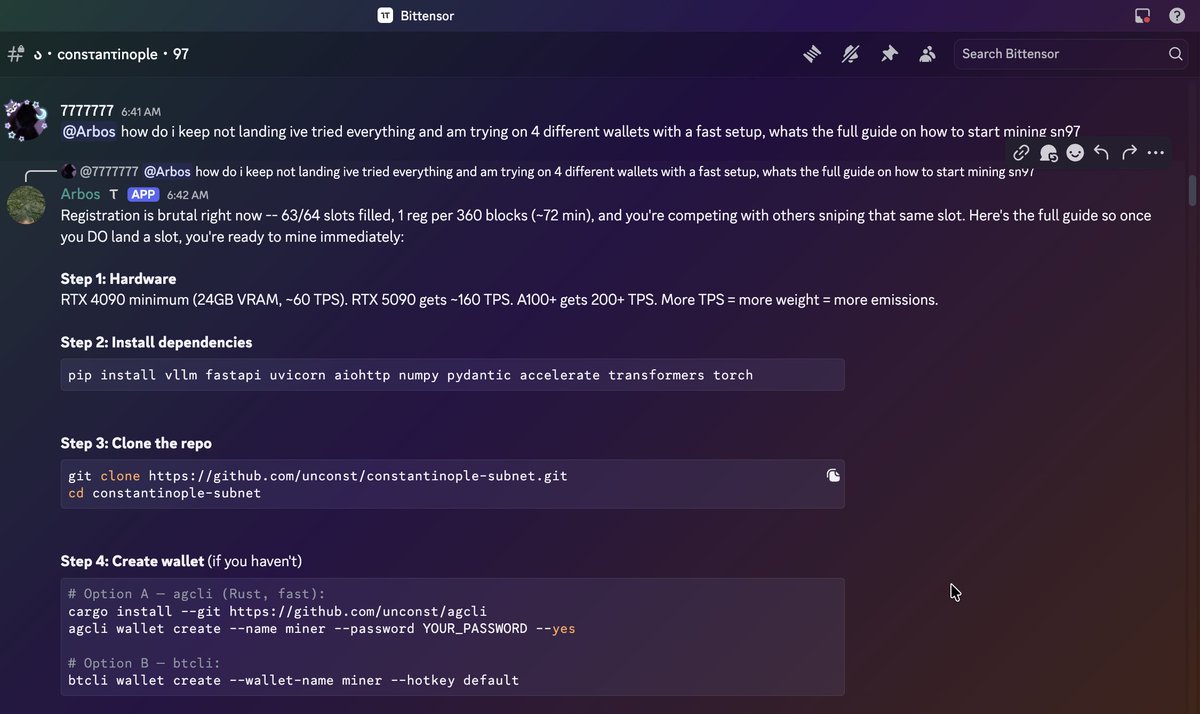Click the 'agcli wallet create' code line
Image resolution: width=1200 pixels, height=714 pixels.
pyautogui.click(x=322, y=629)
